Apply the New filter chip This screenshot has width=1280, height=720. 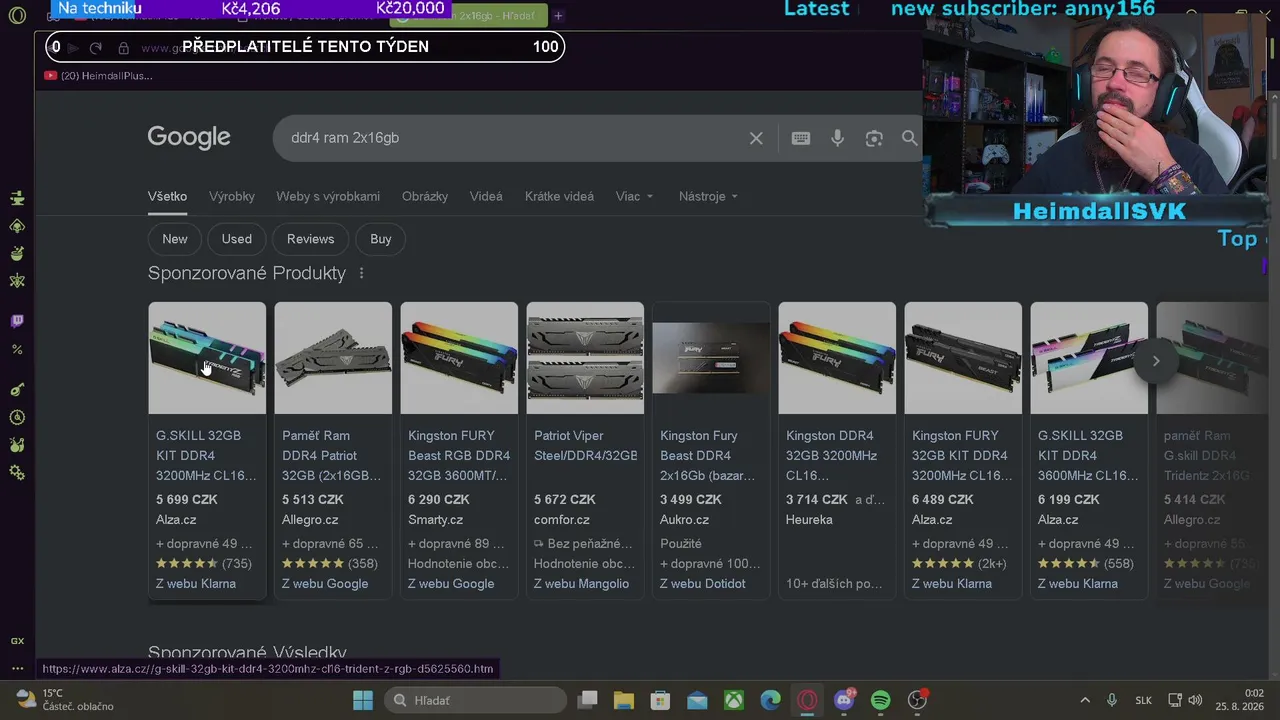(x=175, y=239)
